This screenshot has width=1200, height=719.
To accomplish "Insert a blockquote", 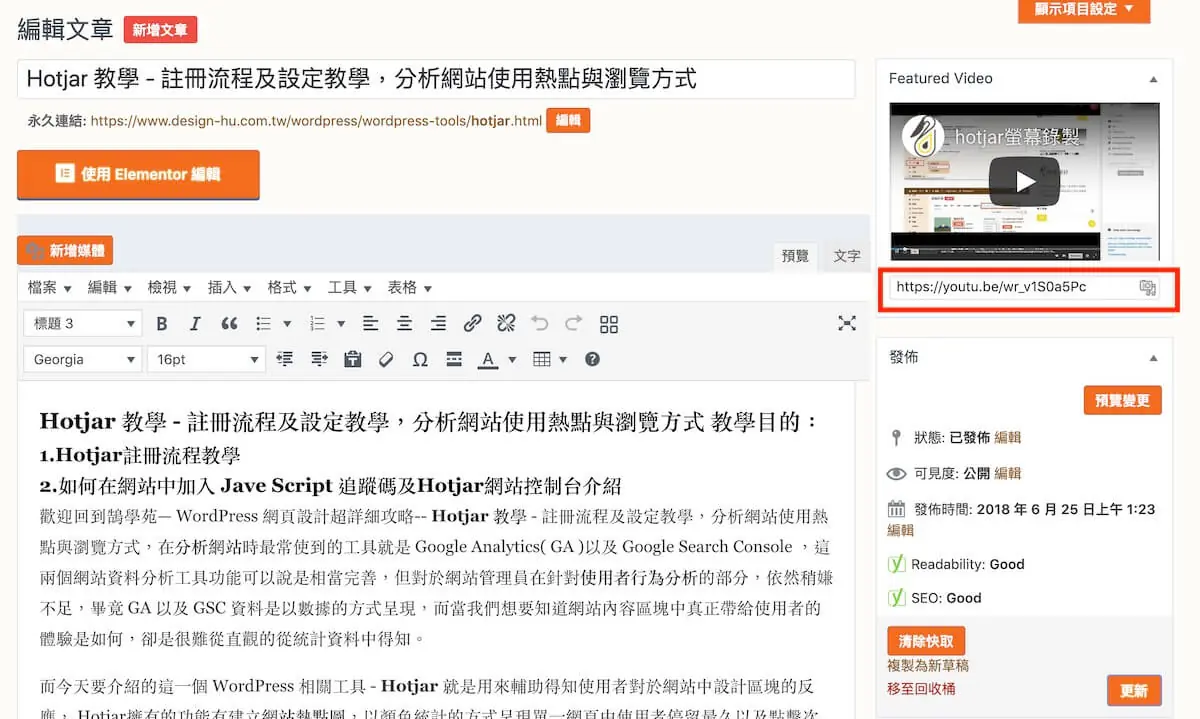I will (229, 323).
